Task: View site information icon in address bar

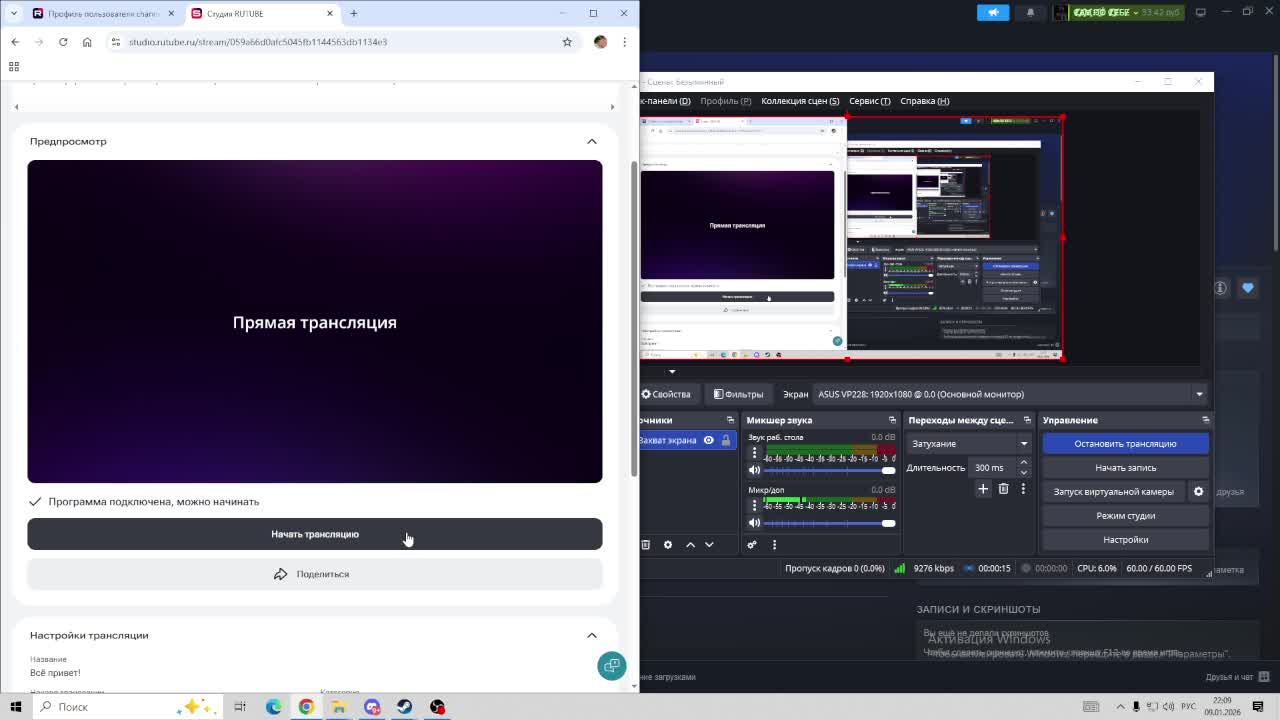Action: click(x=115, y=42)
